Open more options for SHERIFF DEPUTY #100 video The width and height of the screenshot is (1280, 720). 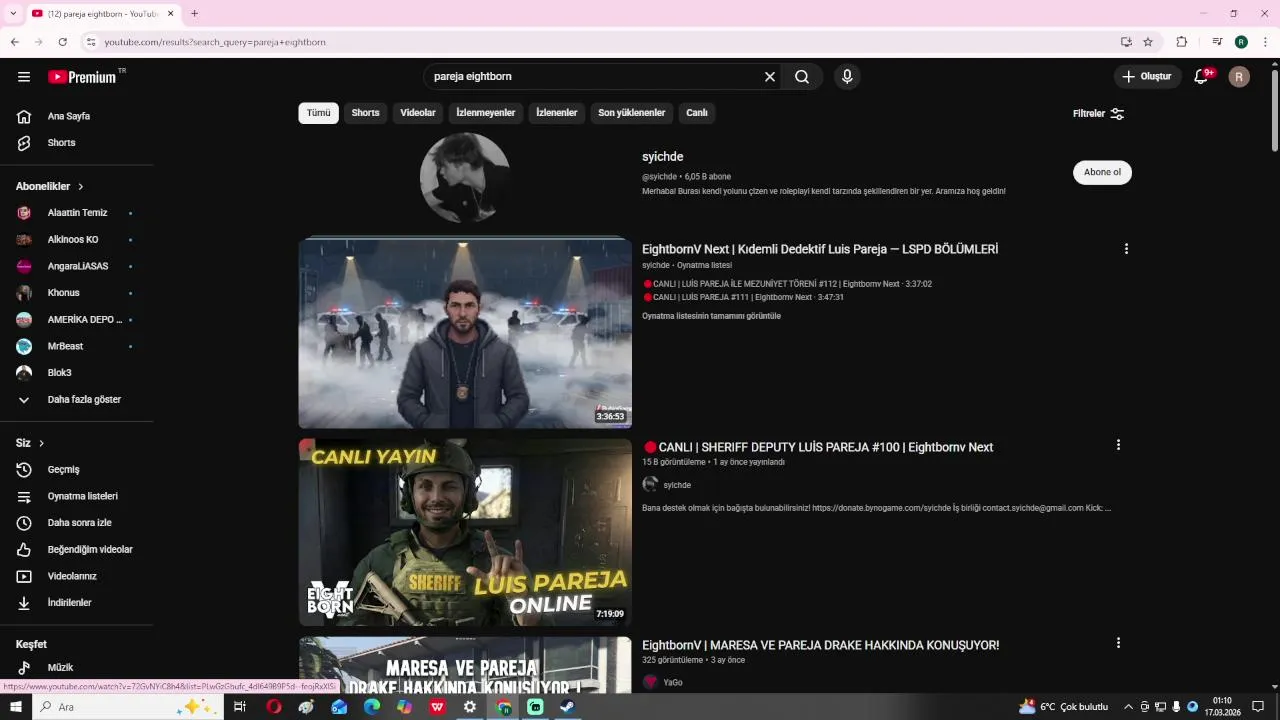[x=1118, y=445]
